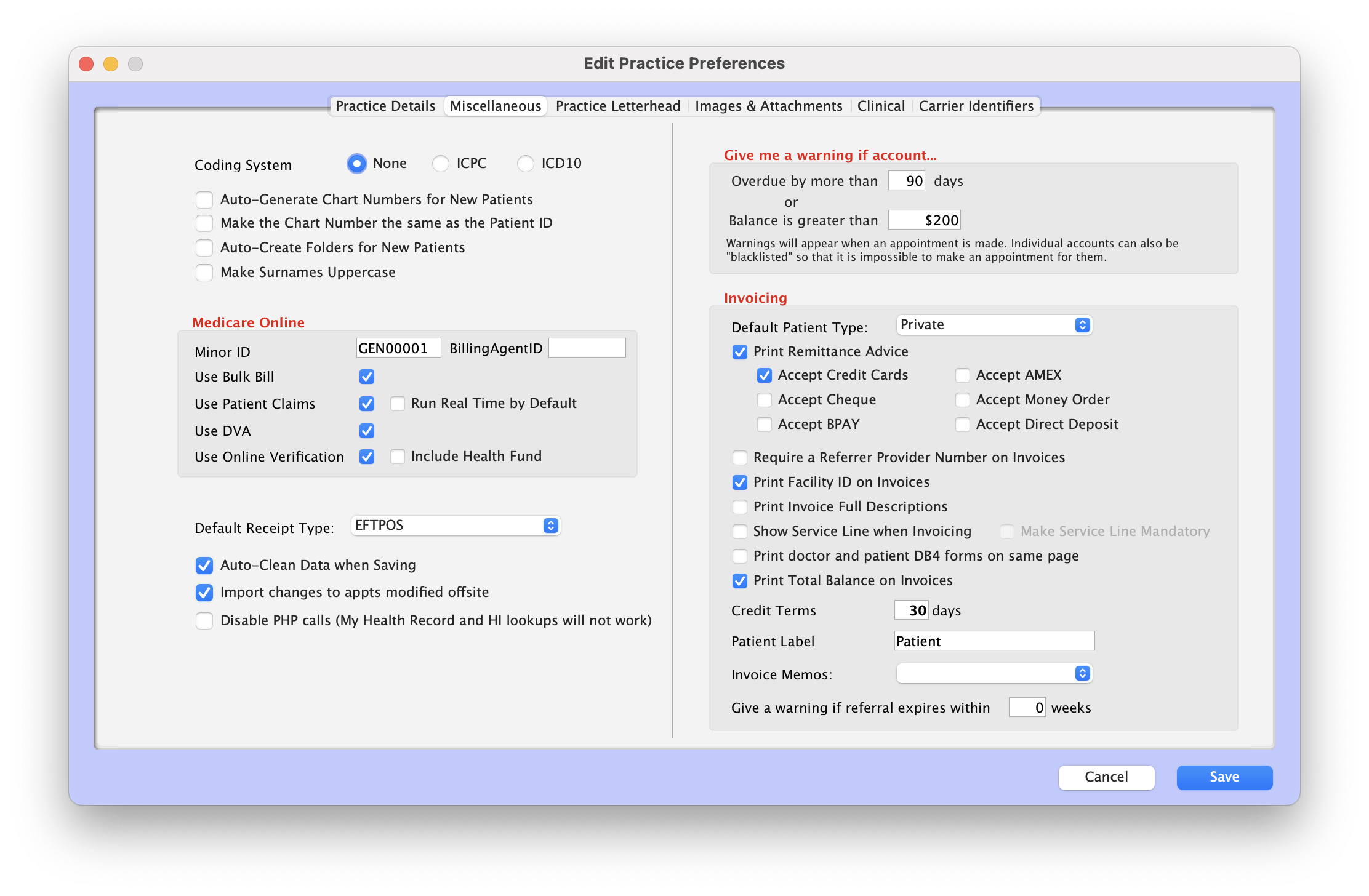Tick Make the Chart Number same as Patient ID
The width and height of the screenshot is (1369, 896).
[204, 223]
